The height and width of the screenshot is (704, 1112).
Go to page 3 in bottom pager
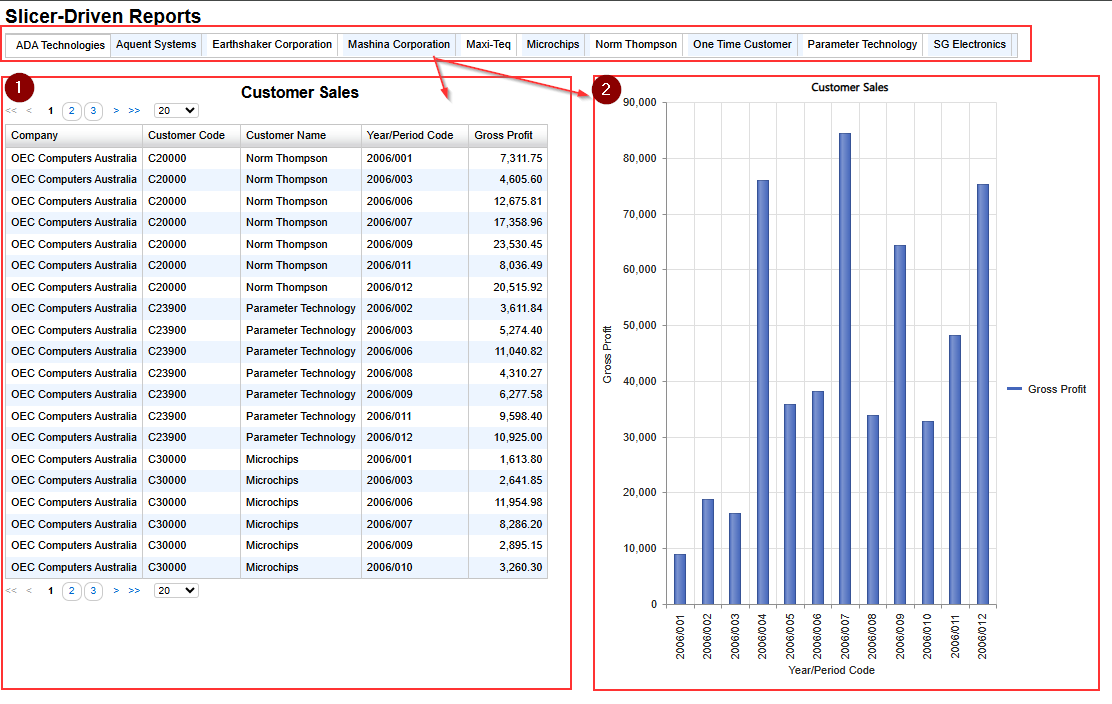point(93,591)
